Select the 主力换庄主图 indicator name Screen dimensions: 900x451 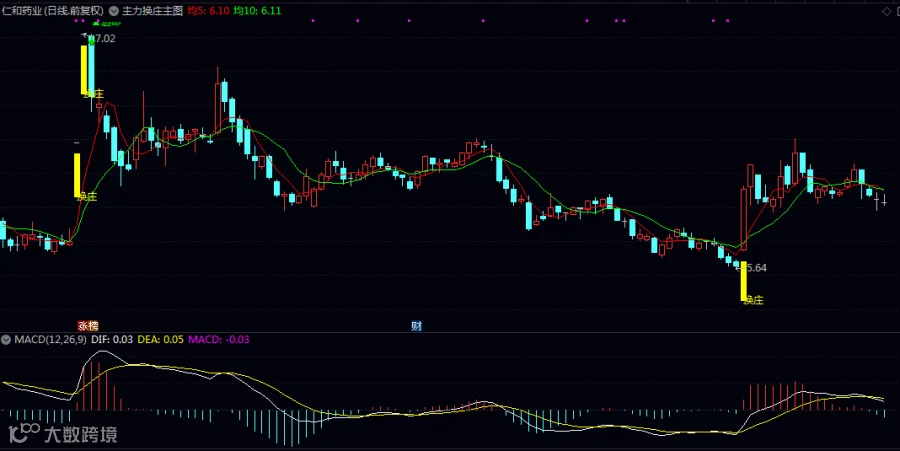(x=152, y=10)
